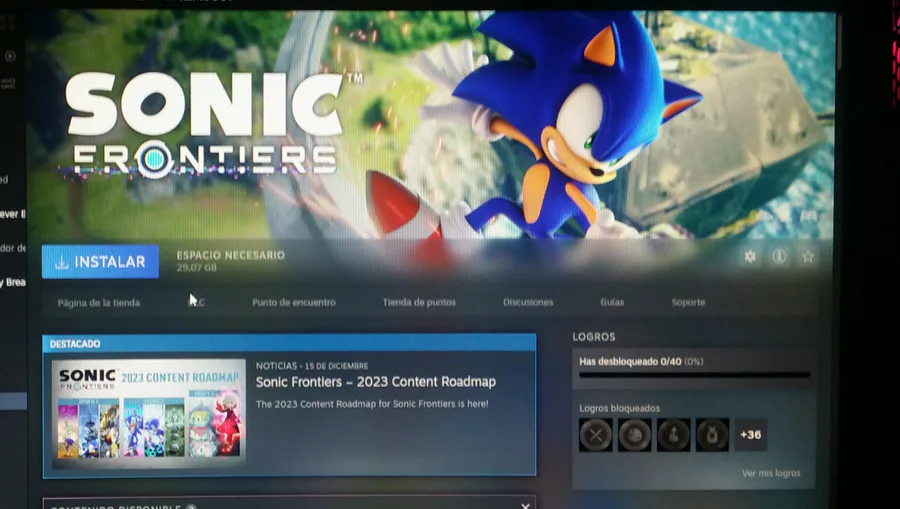This screenshot has height=509, width=900.
Task: Select the first locked achievement icon with X
Action: 596,434
